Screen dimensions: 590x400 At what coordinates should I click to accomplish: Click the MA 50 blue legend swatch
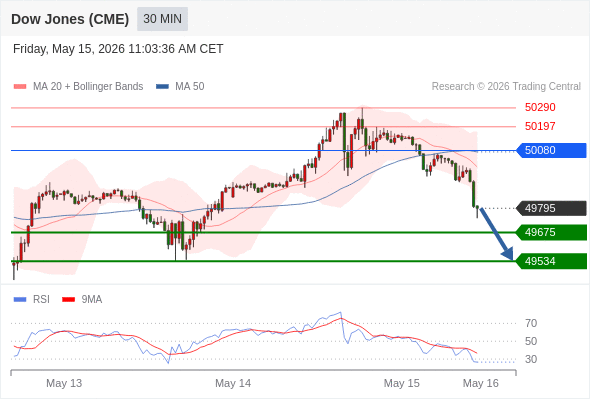coord(162,87)
